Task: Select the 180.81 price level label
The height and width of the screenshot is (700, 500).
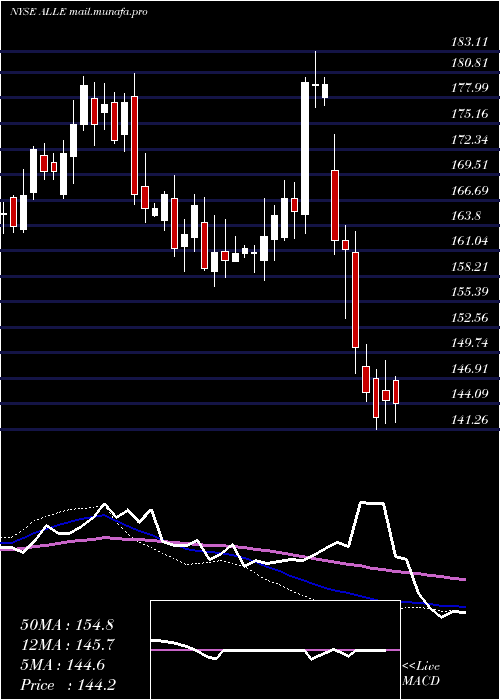Action: [x=469, y=63]
